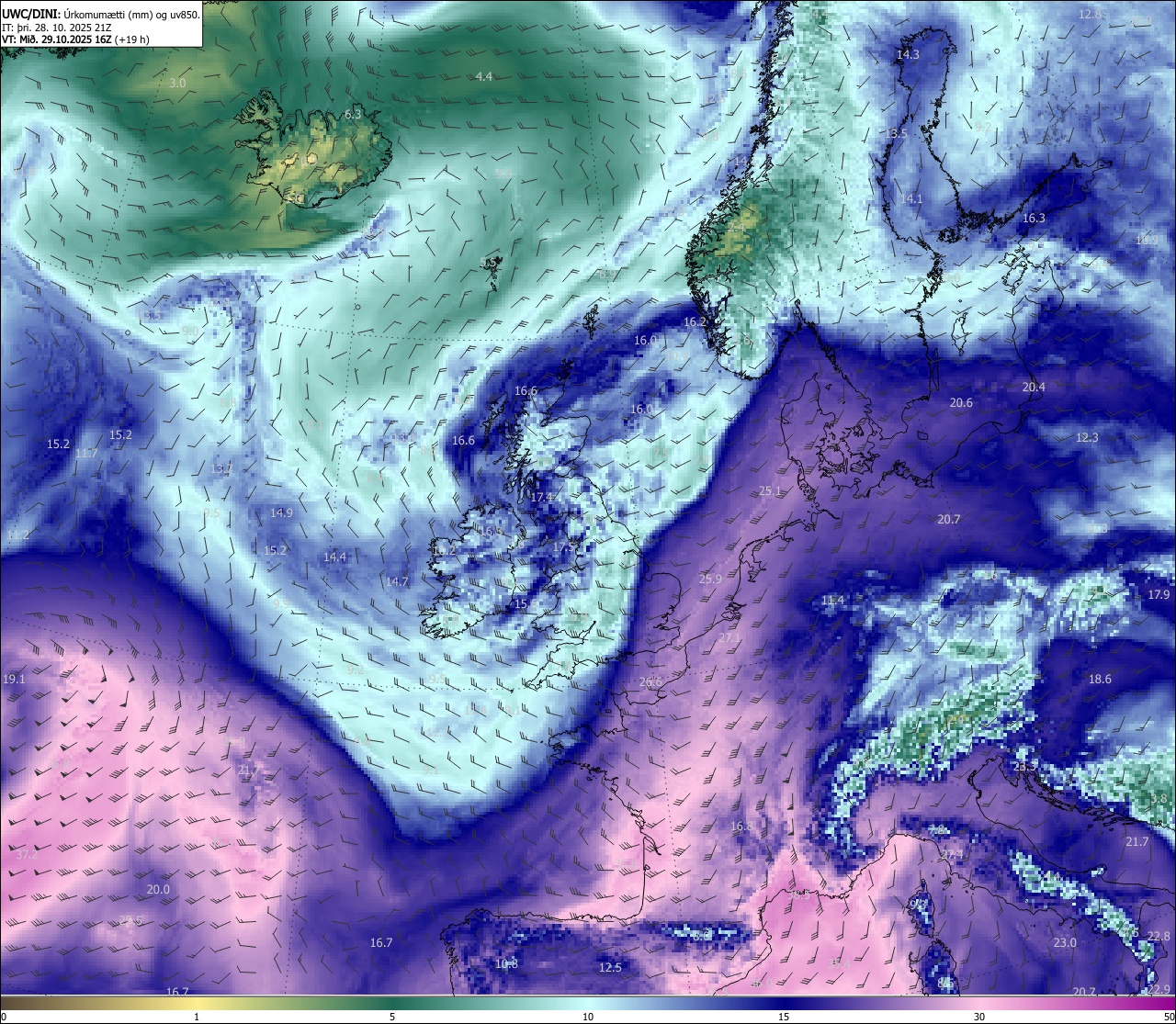Click the value label '22.8' at the right edge
This screenshot has height=1024, width=1176.
pyautogui.click(x=1159, y=937)
